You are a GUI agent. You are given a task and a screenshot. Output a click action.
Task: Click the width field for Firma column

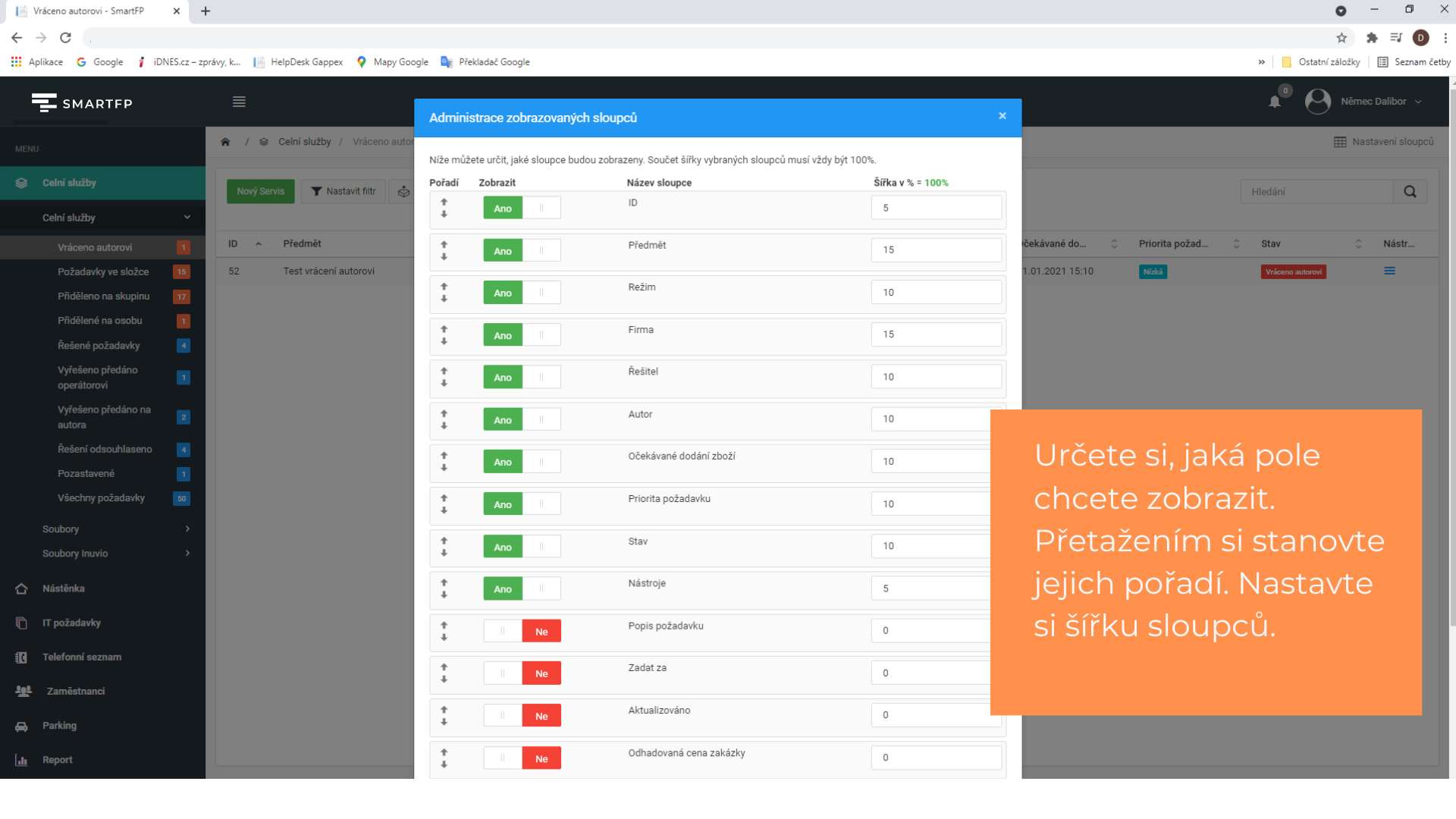coord(936,334)
